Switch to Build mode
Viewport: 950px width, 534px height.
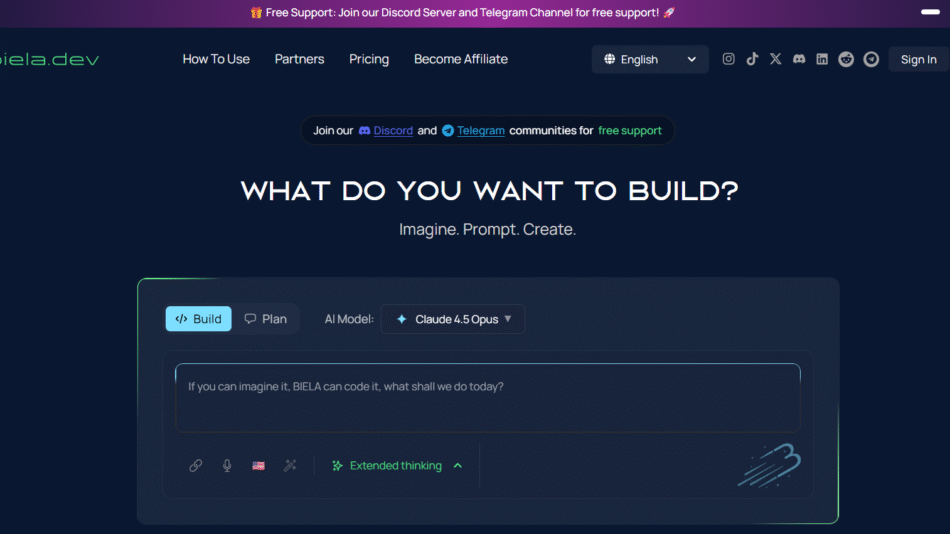(198, 319)
